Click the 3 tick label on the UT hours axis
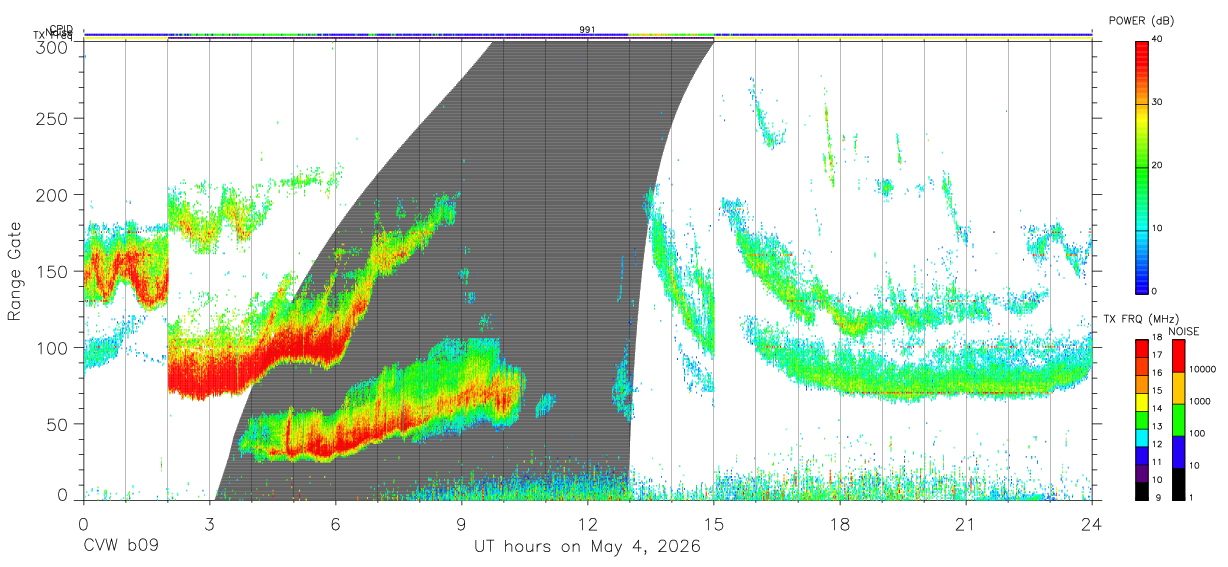Viewport: 1228px width, 567px height. [209, 523]
